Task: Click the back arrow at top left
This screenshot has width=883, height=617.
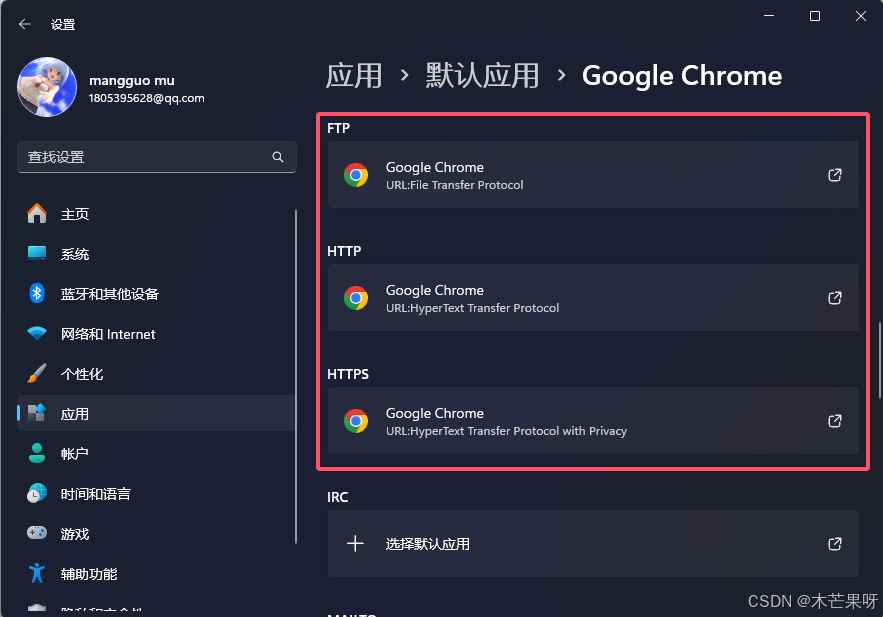Action: click(x=24, y=23)
